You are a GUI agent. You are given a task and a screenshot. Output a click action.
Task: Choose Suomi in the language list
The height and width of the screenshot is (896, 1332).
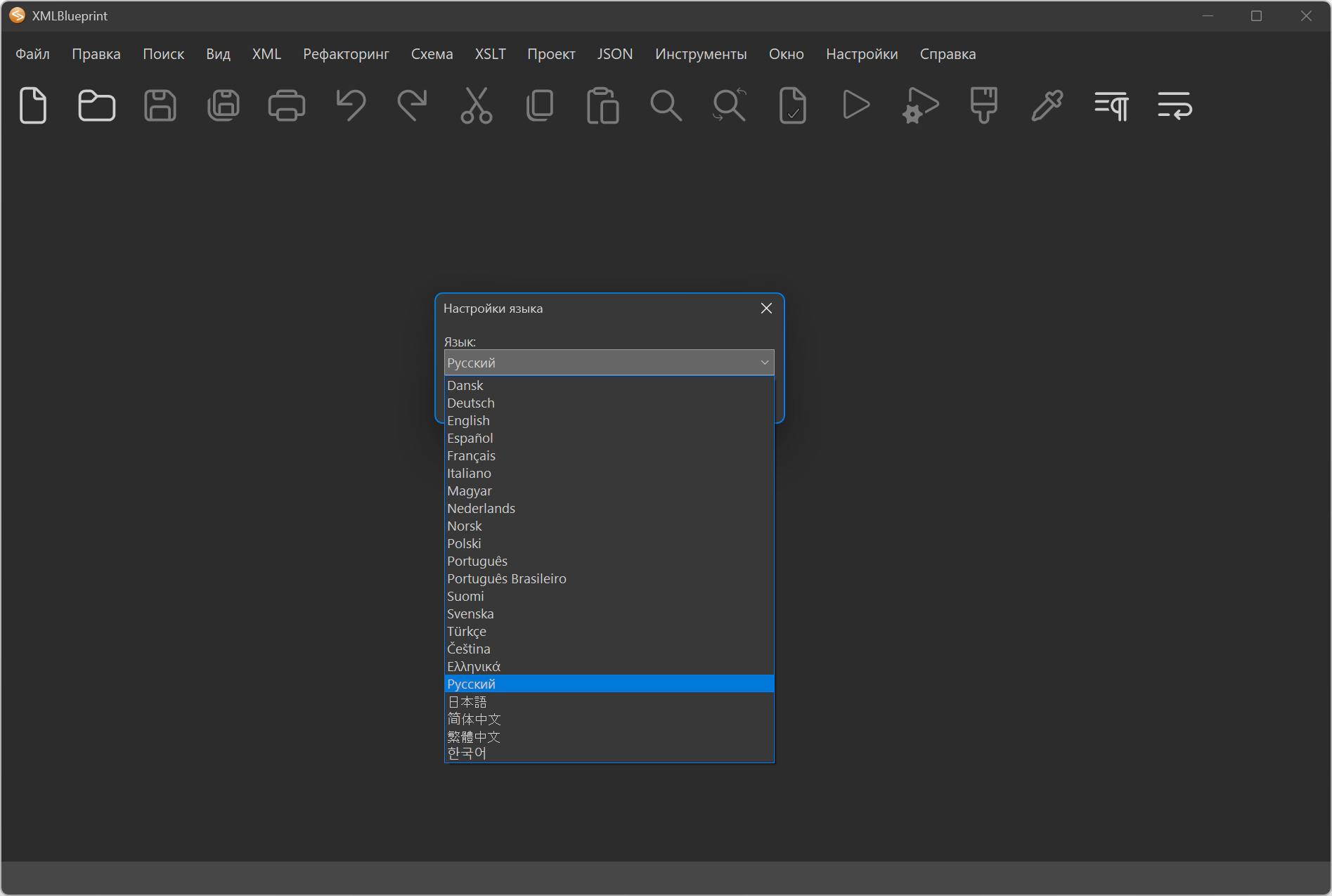(x=609, y=596)
